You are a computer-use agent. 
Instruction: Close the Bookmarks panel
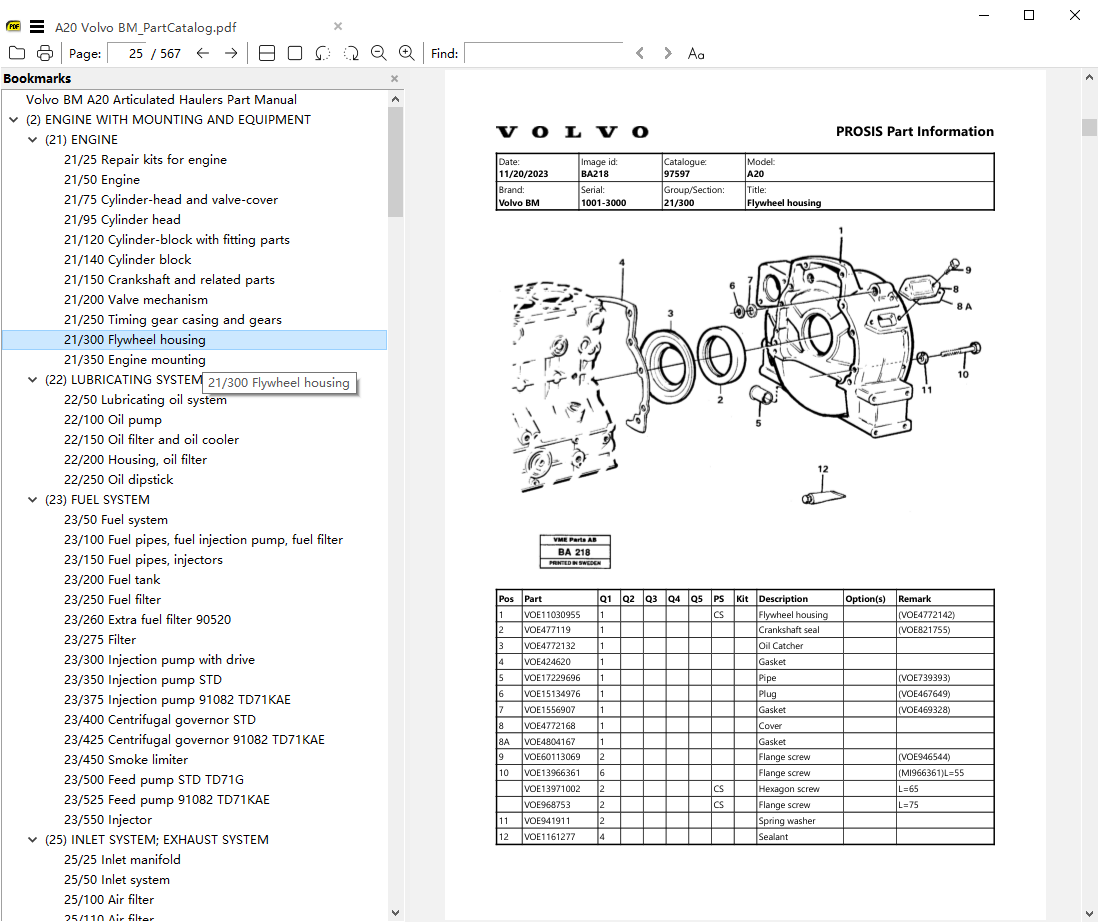pyautogui.click(x=395, y=78)
